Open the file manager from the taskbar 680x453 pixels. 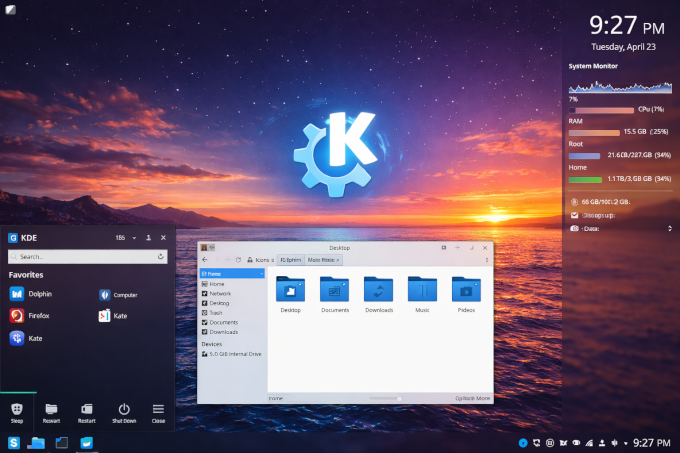[x=37, y=442]
